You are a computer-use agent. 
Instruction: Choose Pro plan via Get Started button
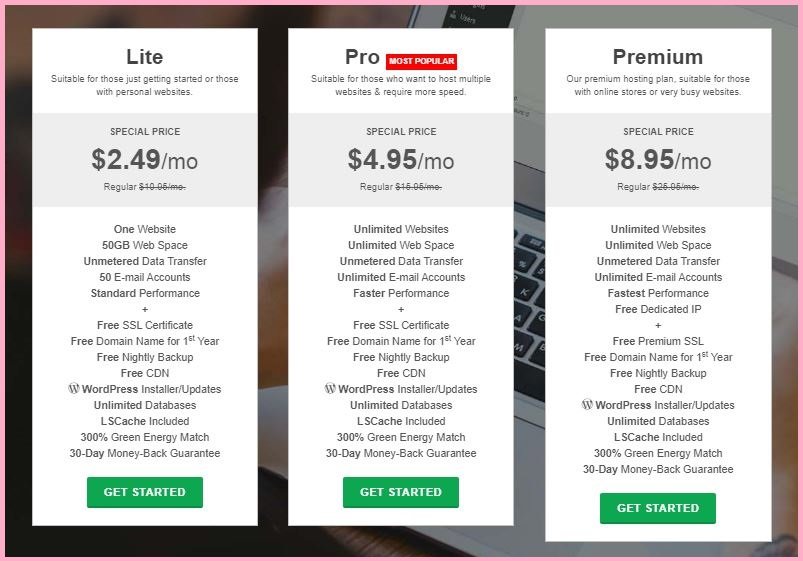(x=401, y=492)
